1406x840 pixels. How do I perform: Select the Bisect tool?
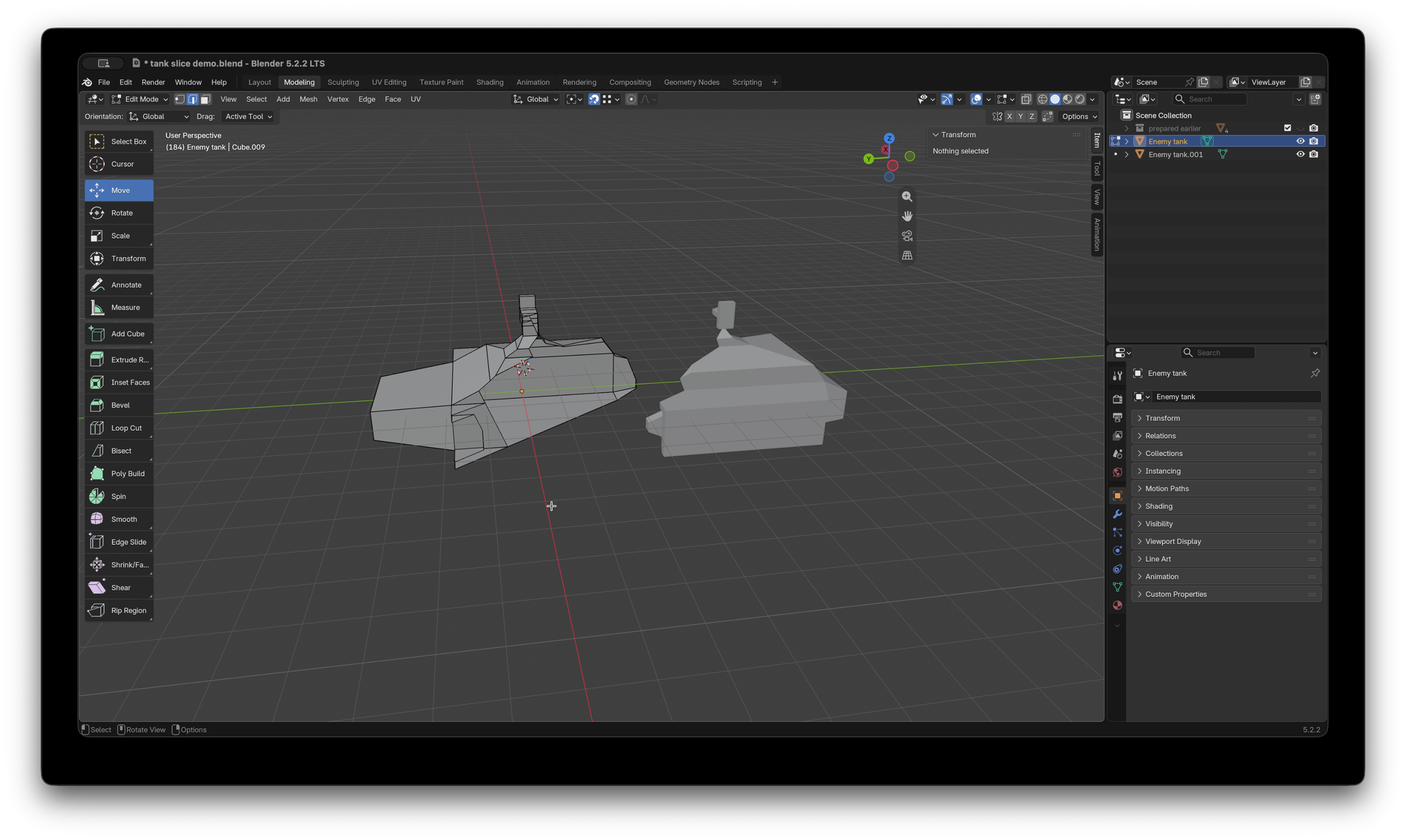click(119, 451)
